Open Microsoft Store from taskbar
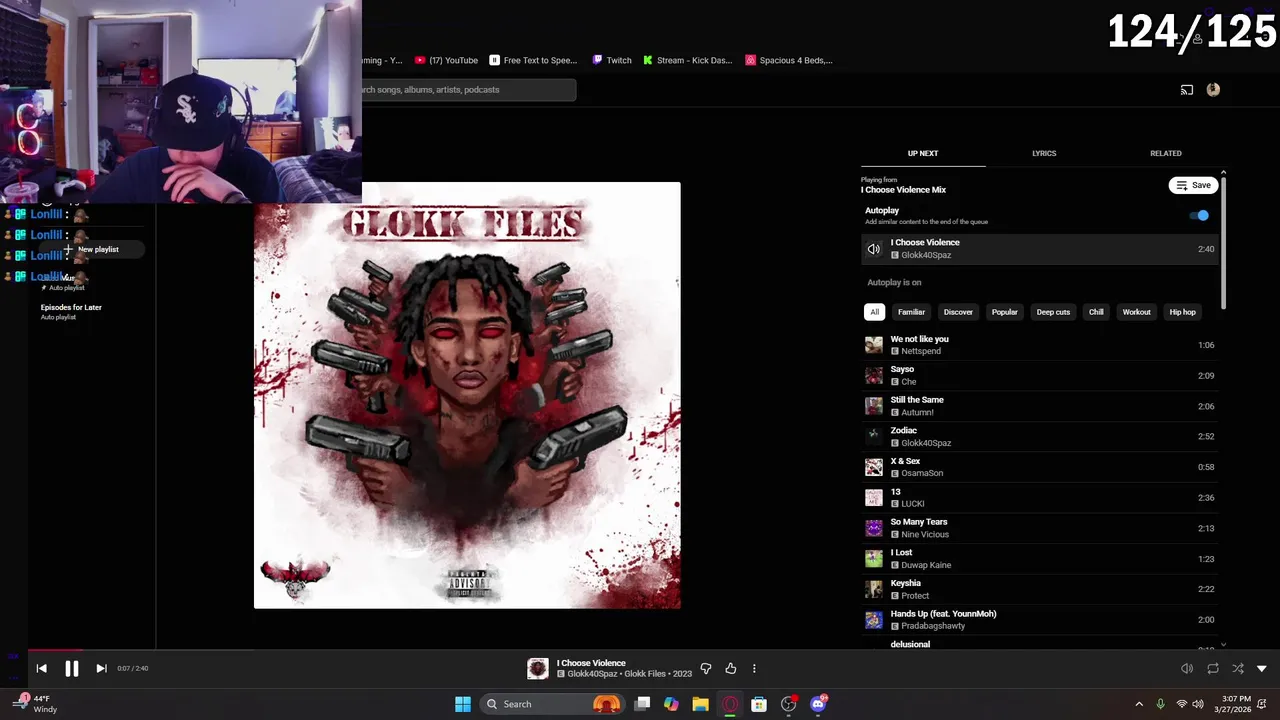This screenshot has height=720, width=1280. click(x=759, y=704)
